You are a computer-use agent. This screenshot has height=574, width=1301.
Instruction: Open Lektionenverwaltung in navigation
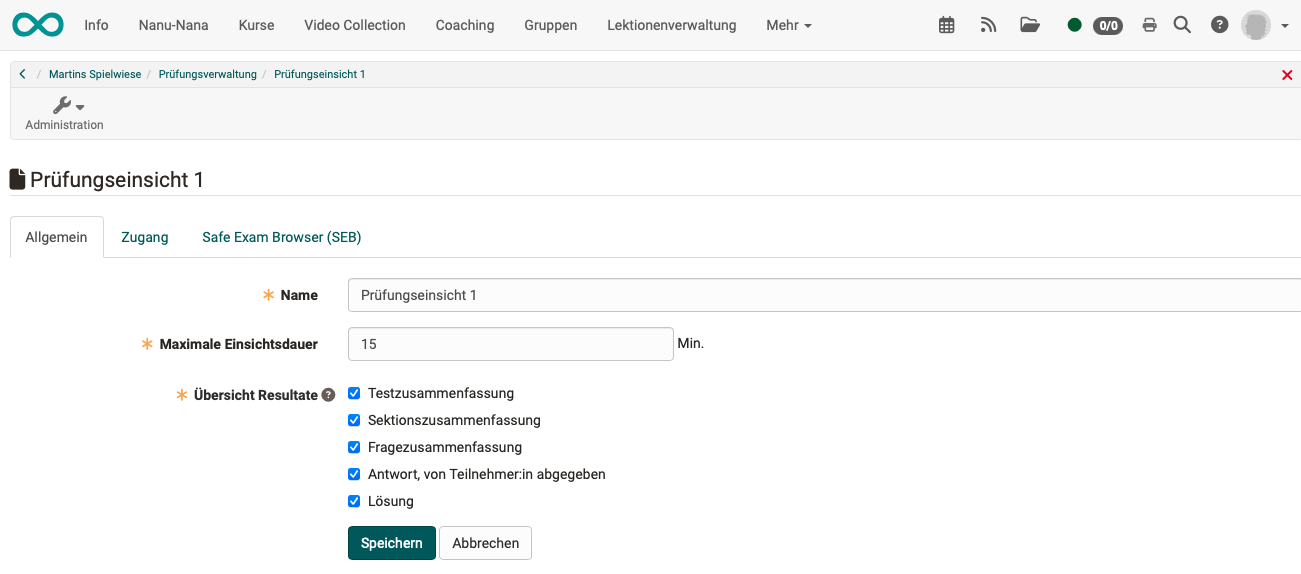[x=672, y=25]
